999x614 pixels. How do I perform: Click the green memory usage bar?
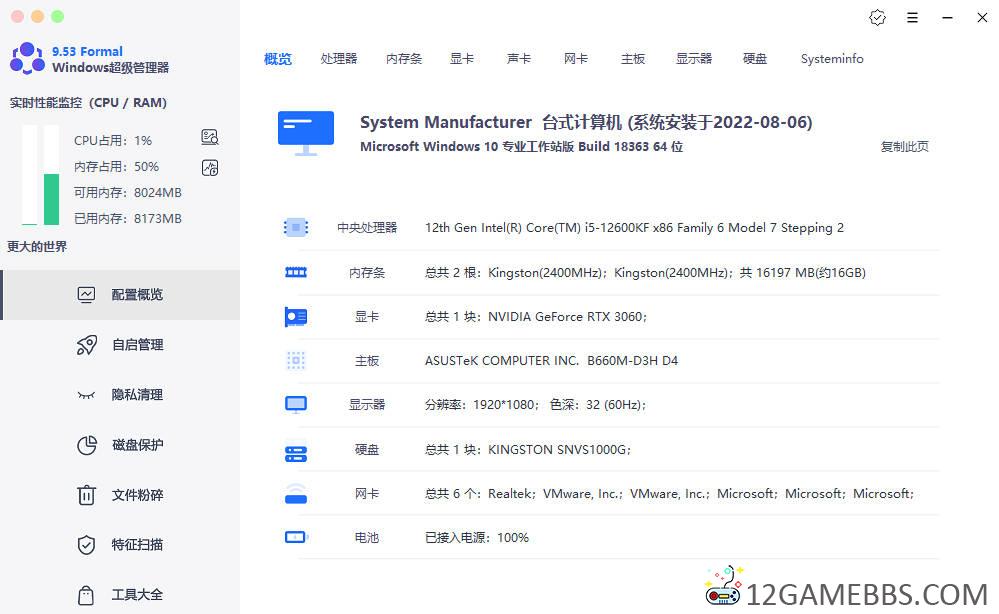pos(52,198)
